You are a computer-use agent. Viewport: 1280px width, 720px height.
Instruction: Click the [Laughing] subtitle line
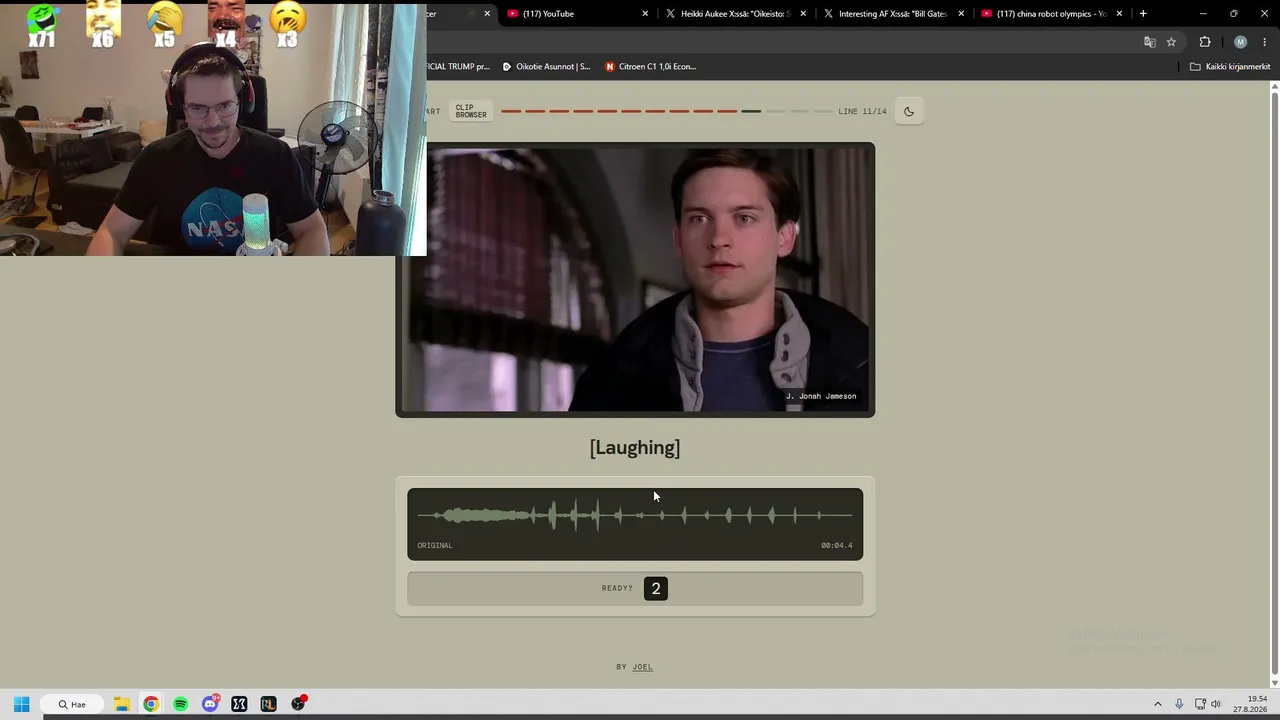635,448
